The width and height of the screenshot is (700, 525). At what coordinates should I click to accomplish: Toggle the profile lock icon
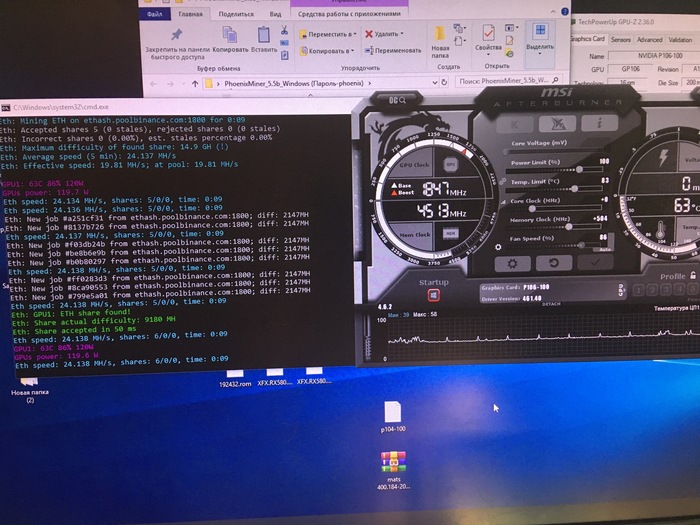[693, 275]
